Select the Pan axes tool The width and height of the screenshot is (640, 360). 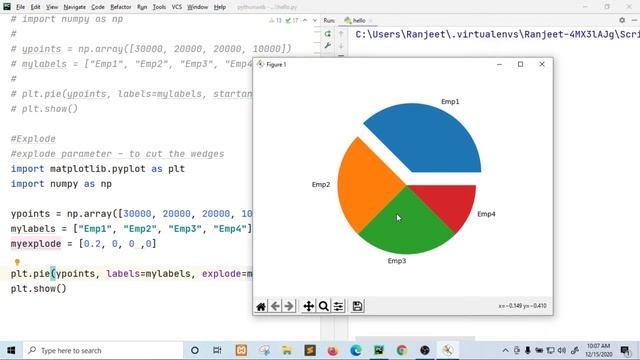coord(309,306)
